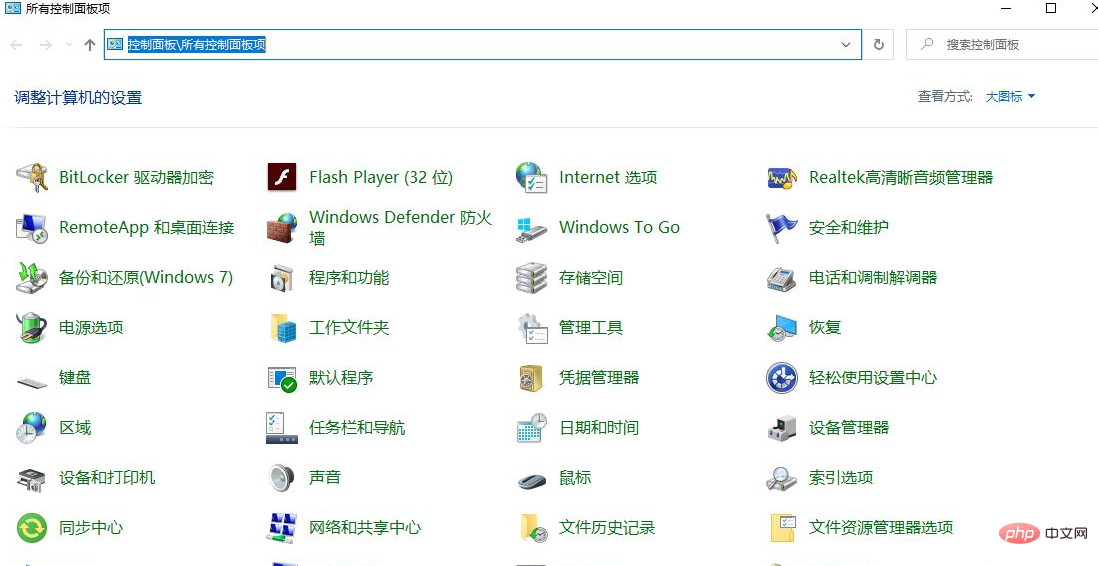Expand the address bar history chevron

click(x=846, y=45)
